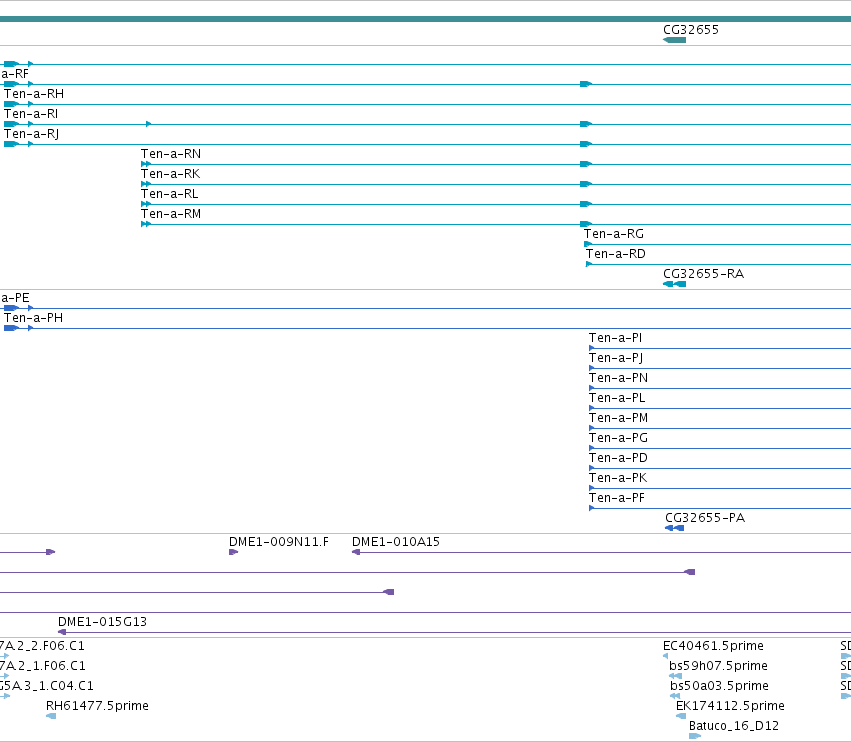Viewport: 851px width, 742px height.
Task: Click the Ten-a-RL transcript start glyph
Action: tap(145, 204)
